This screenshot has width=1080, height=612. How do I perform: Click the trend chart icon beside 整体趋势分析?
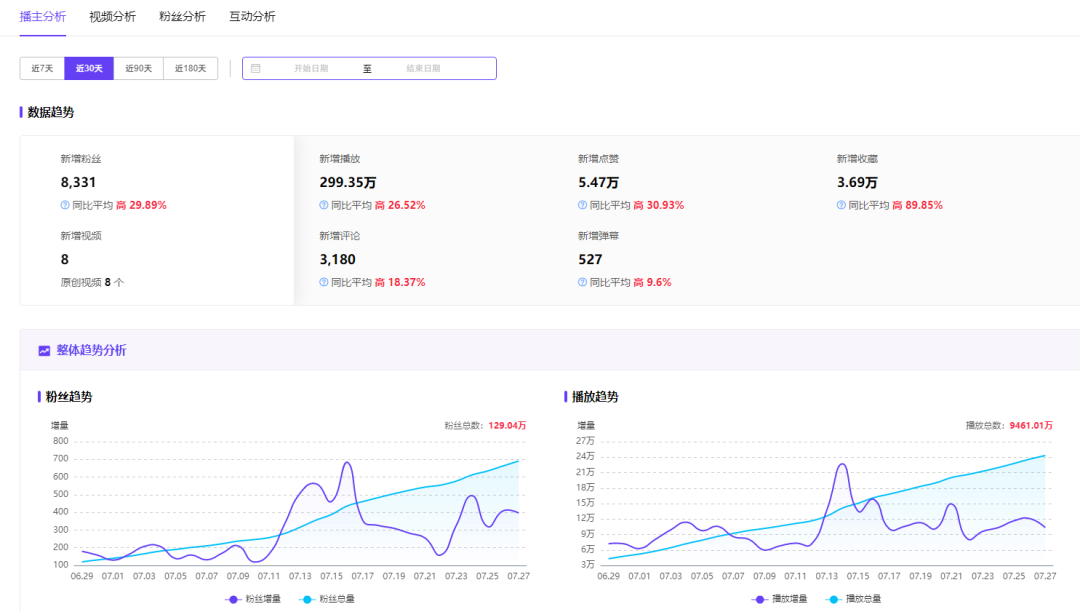tap(44, 351)
